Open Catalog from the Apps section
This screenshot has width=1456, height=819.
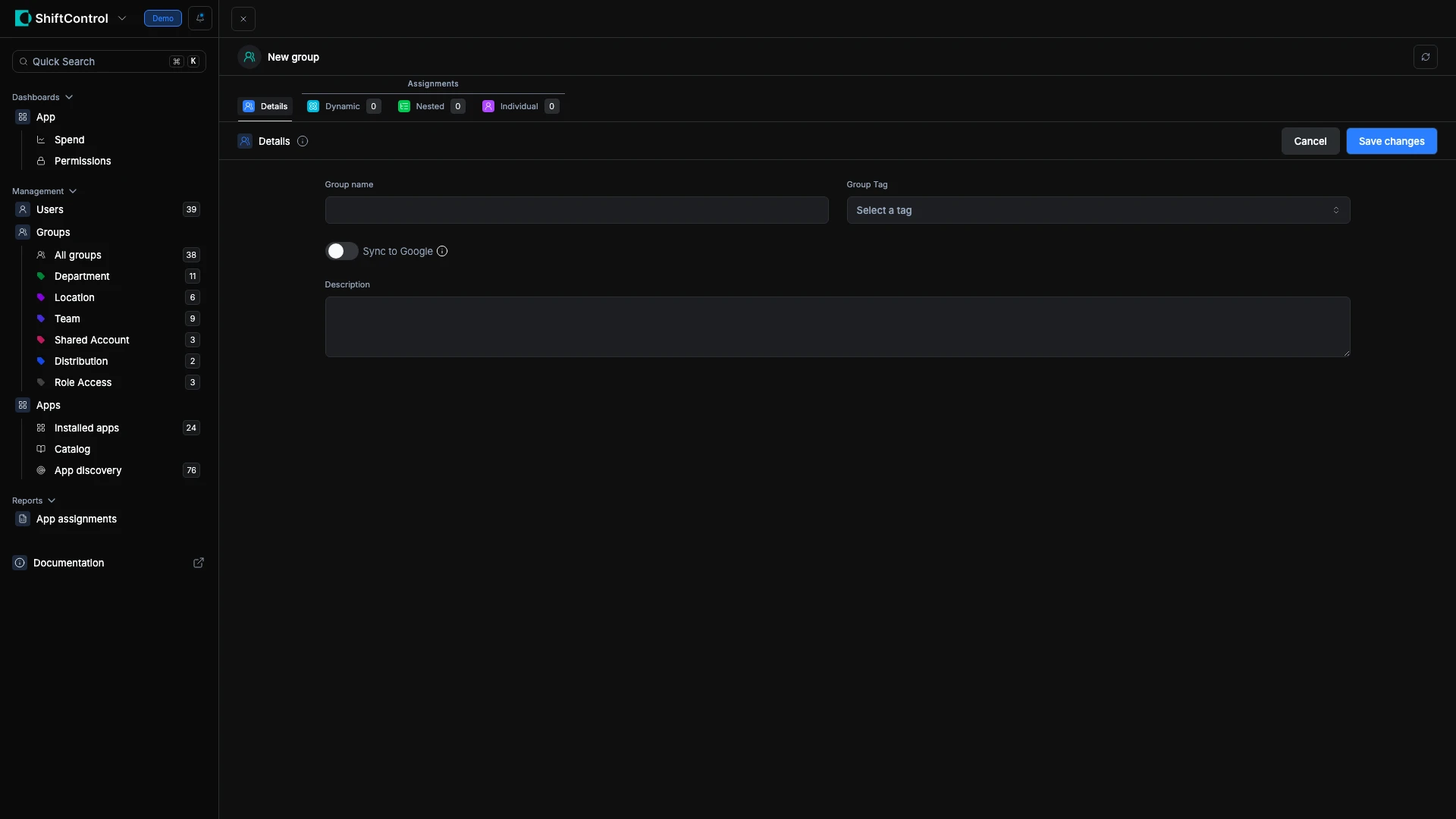[72, 449]
